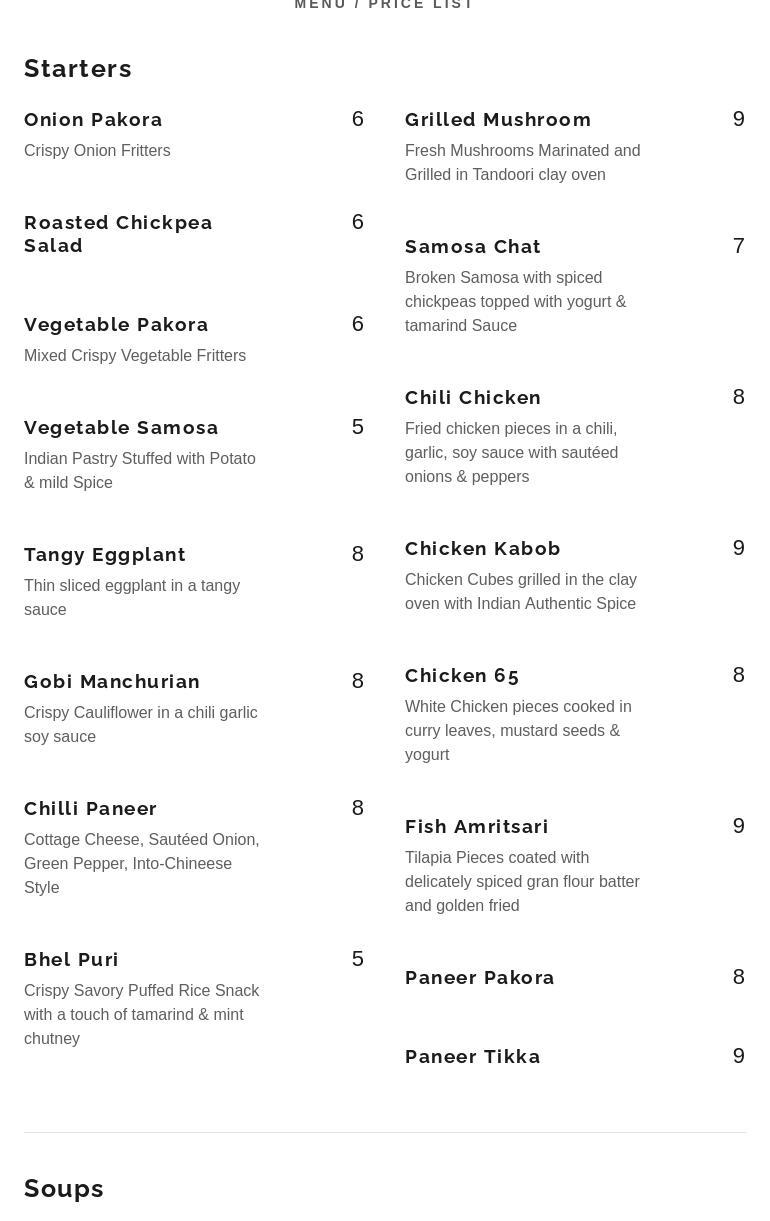The width and height of the screenshot is (770, 1221).
Task: Choose the Fish Amritsari item name
Action: coord(477,827)
